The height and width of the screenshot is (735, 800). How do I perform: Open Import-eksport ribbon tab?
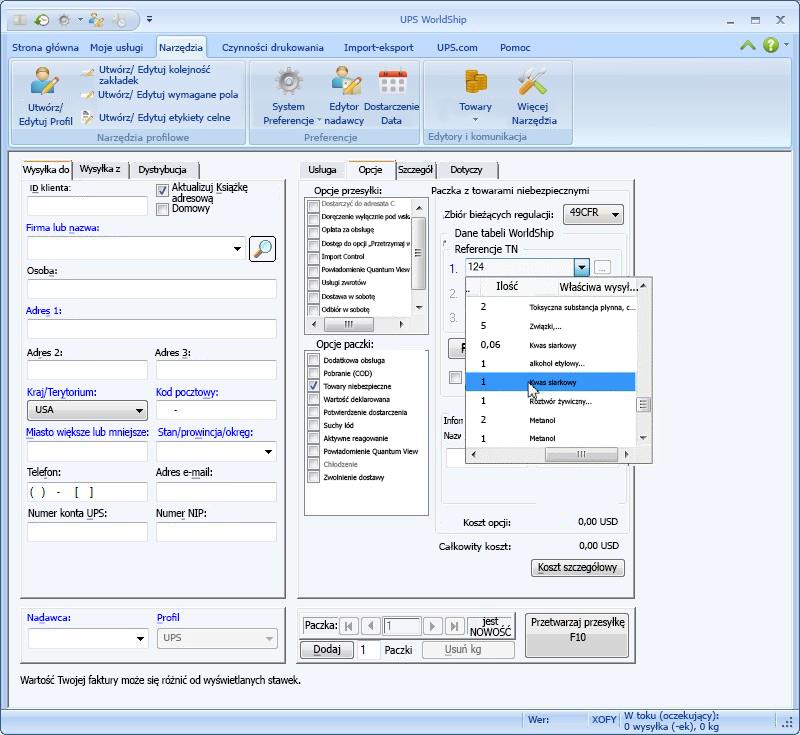pos(379,47)
